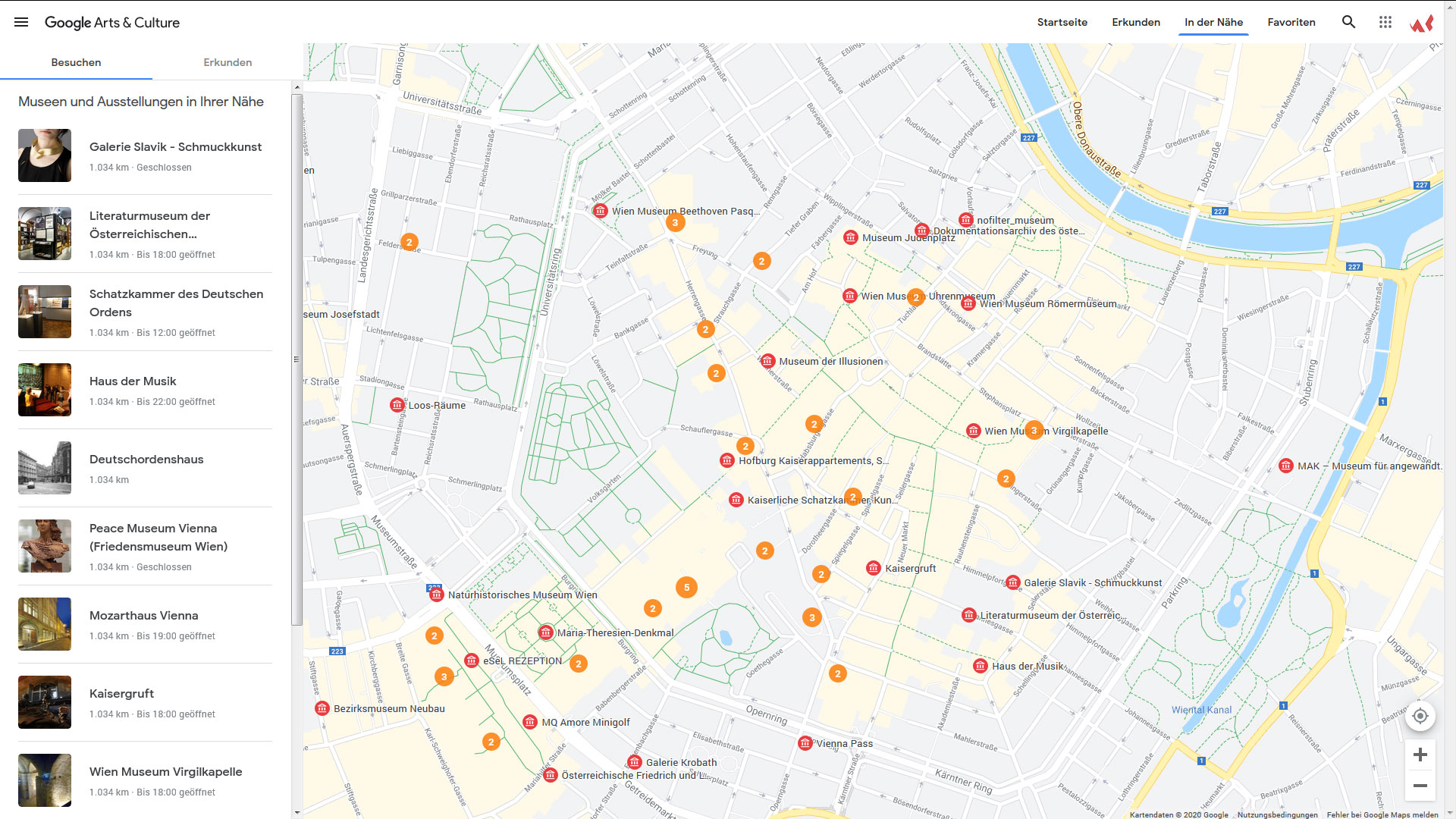Select Österreichische Friedrich und L... map pin
Image resolution: width=1456 pixels, height=819 pixels.
click(x=551, y=775)
